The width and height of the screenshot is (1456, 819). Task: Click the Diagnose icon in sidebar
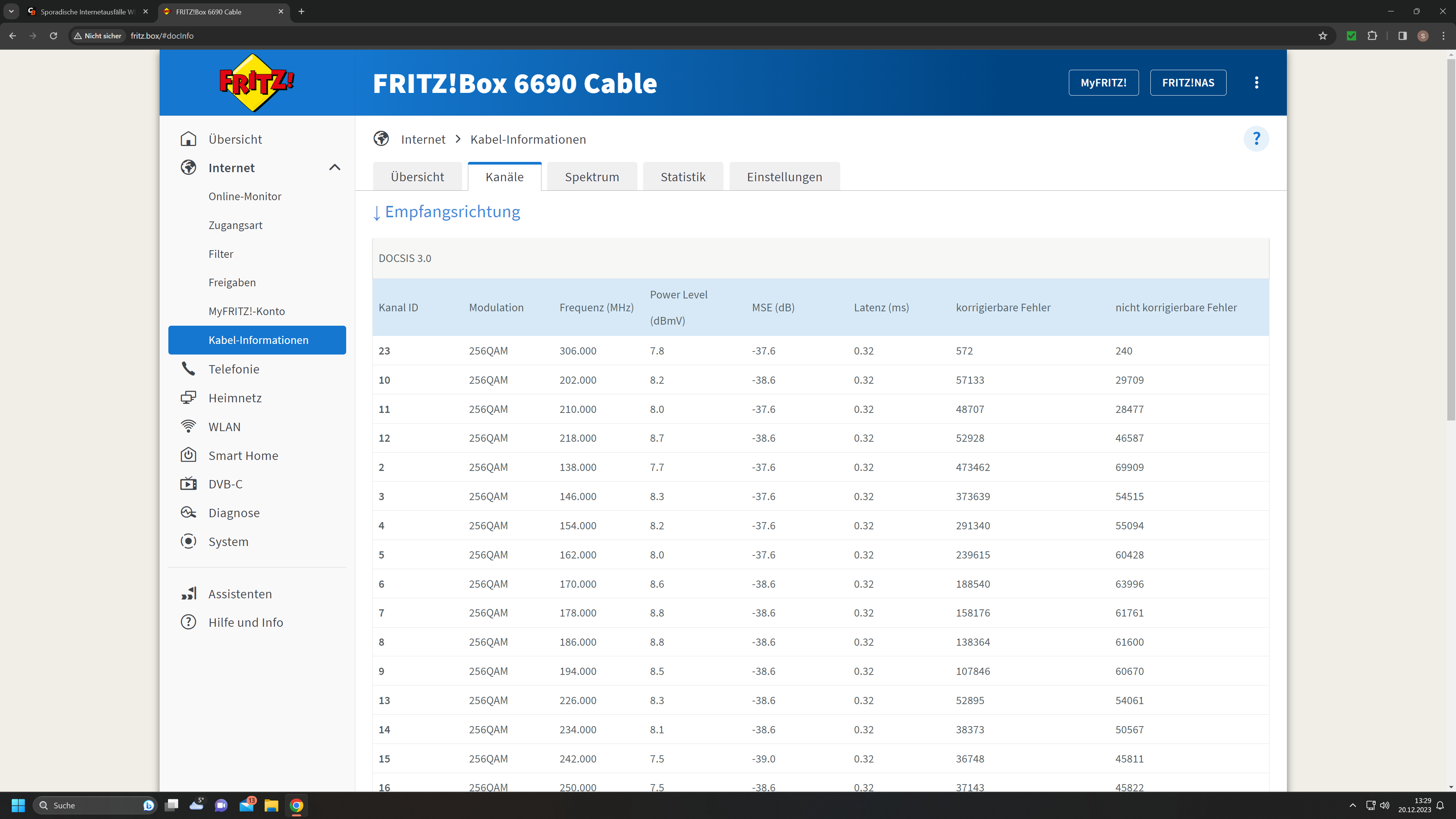pyautogui.click(x=188, y=513)
